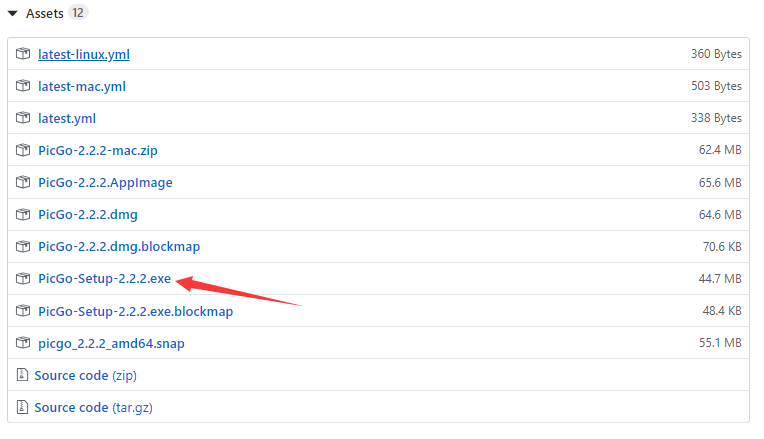This screenshot has height=439, width=764.
Task: Download PicGo-Setup-2.2.2.exe installer
Action: click(x=104, y=278)
